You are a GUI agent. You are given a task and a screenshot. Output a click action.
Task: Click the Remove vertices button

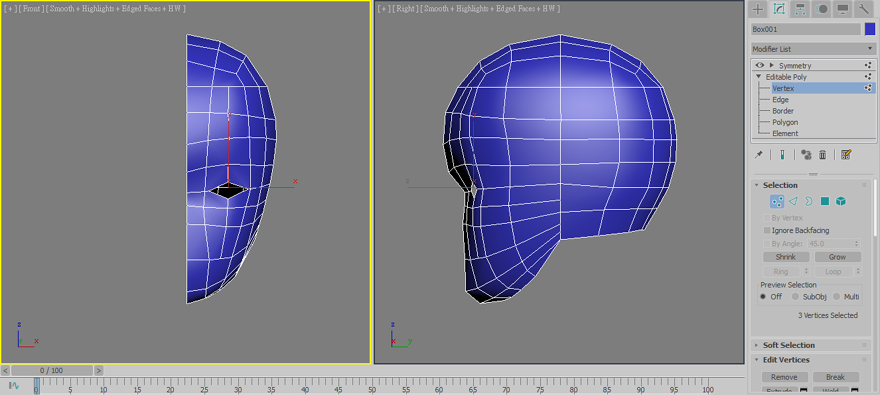[785, 377]
